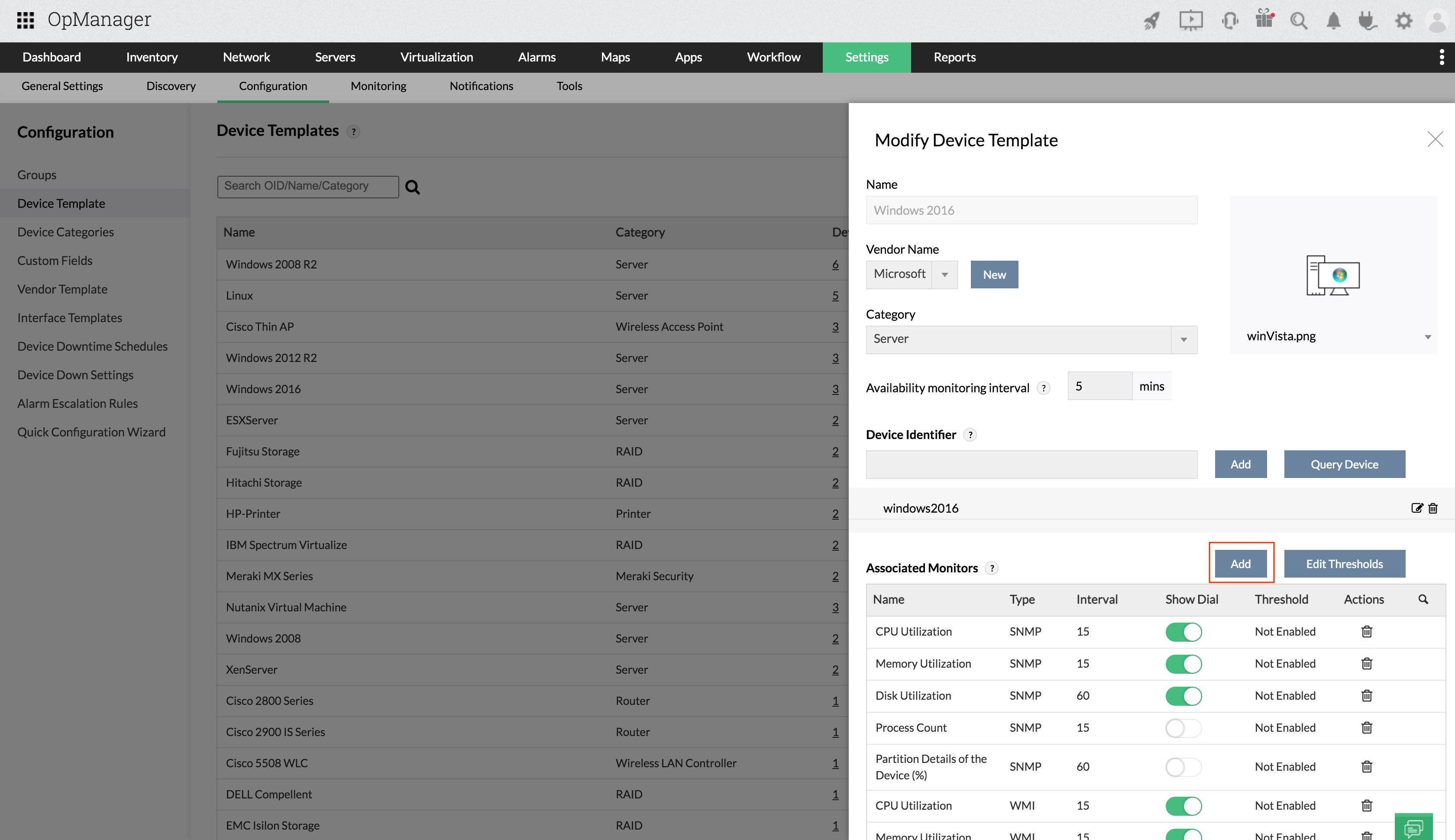Click the Query Device button
The image size is (1455, 840).
(1344, 465)
